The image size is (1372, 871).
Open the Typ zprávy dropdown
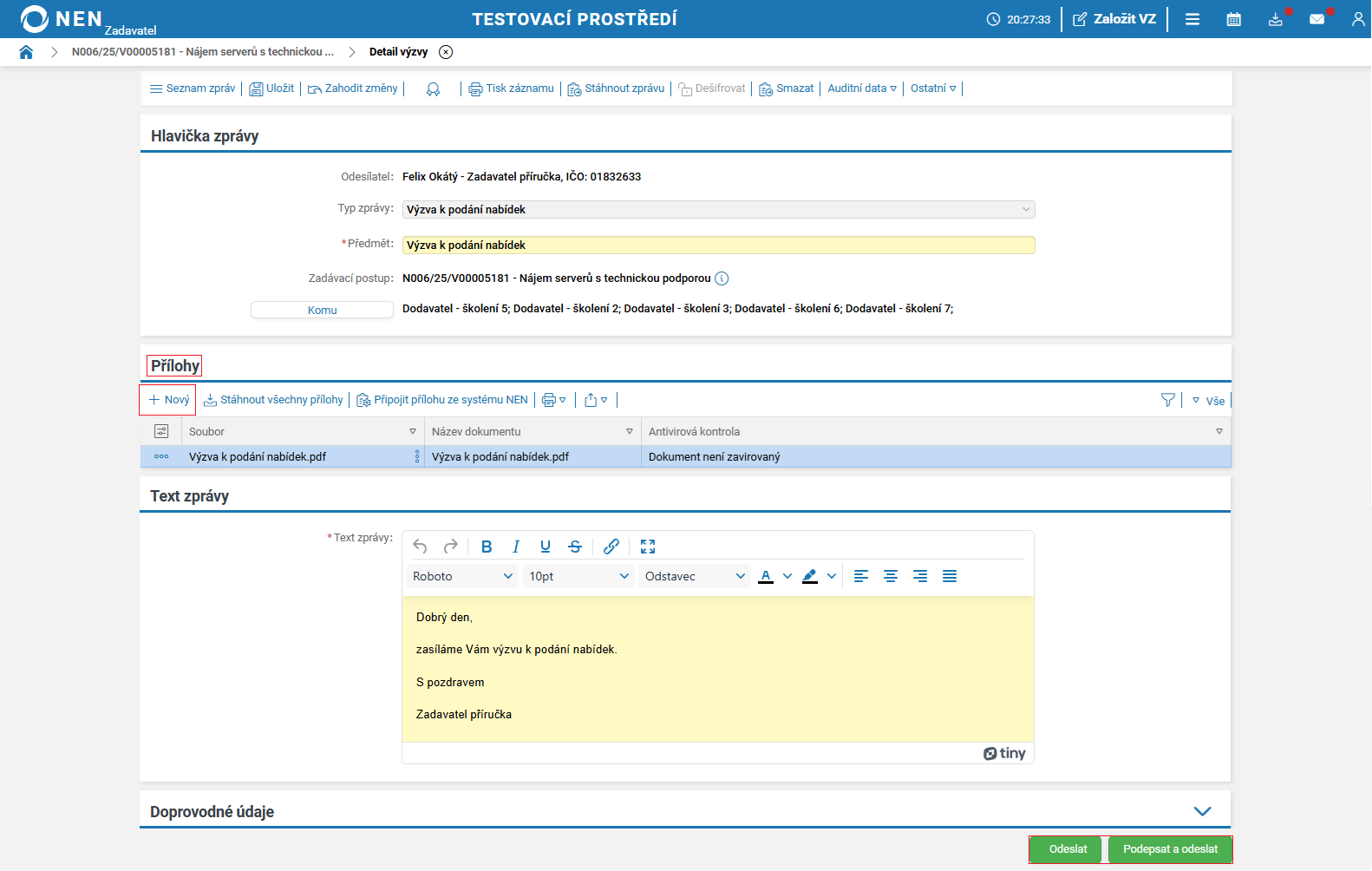point(718,210)
